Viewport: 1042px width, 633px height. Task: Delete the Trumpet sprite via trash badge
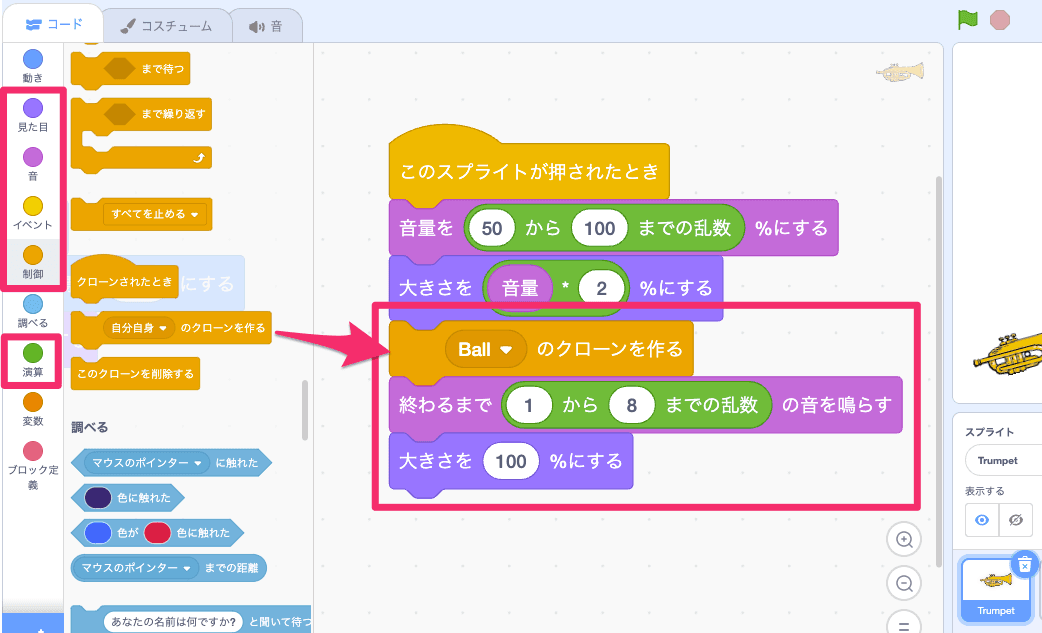1024,565
